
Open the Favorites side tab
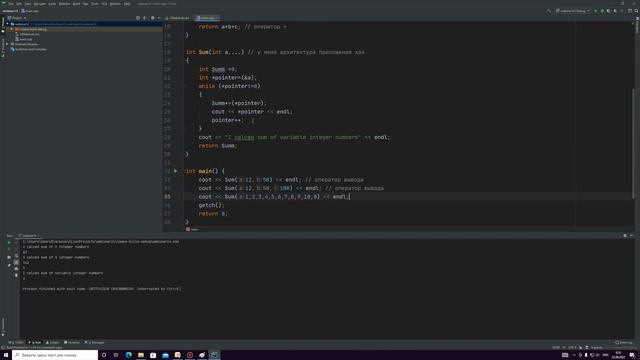point(3,327)
